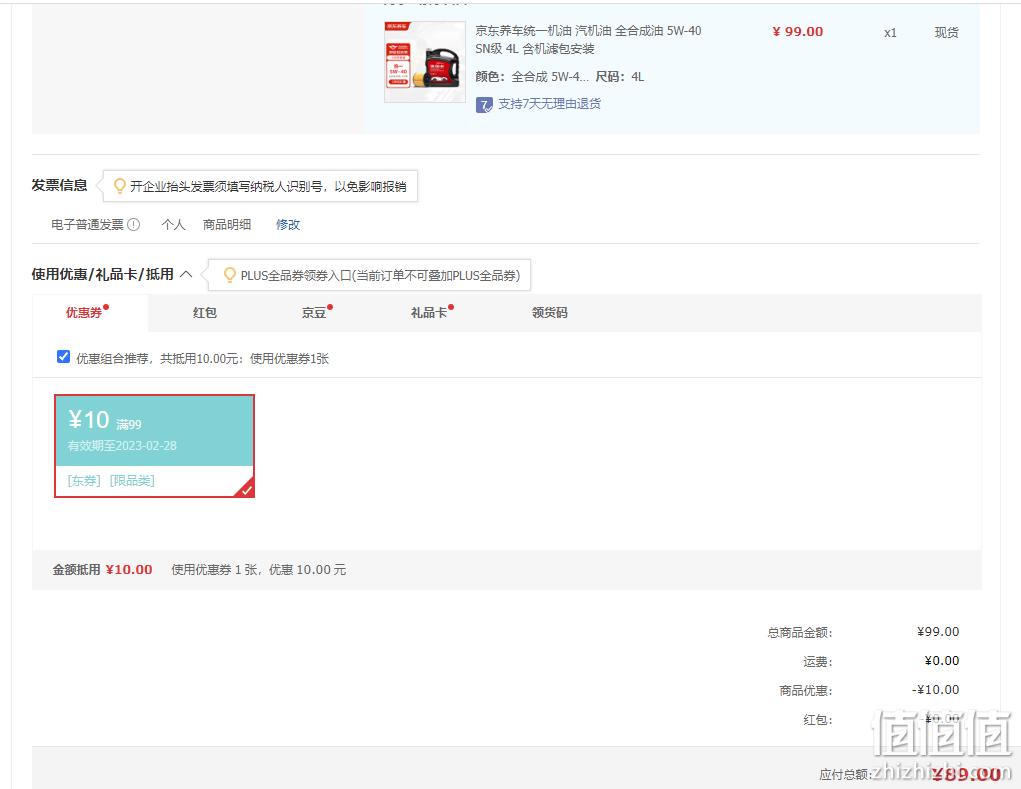This screenshot has width=1021, height=789.
Task: Select the ¥10 满99 coupon card
Action: coord(154,446)
